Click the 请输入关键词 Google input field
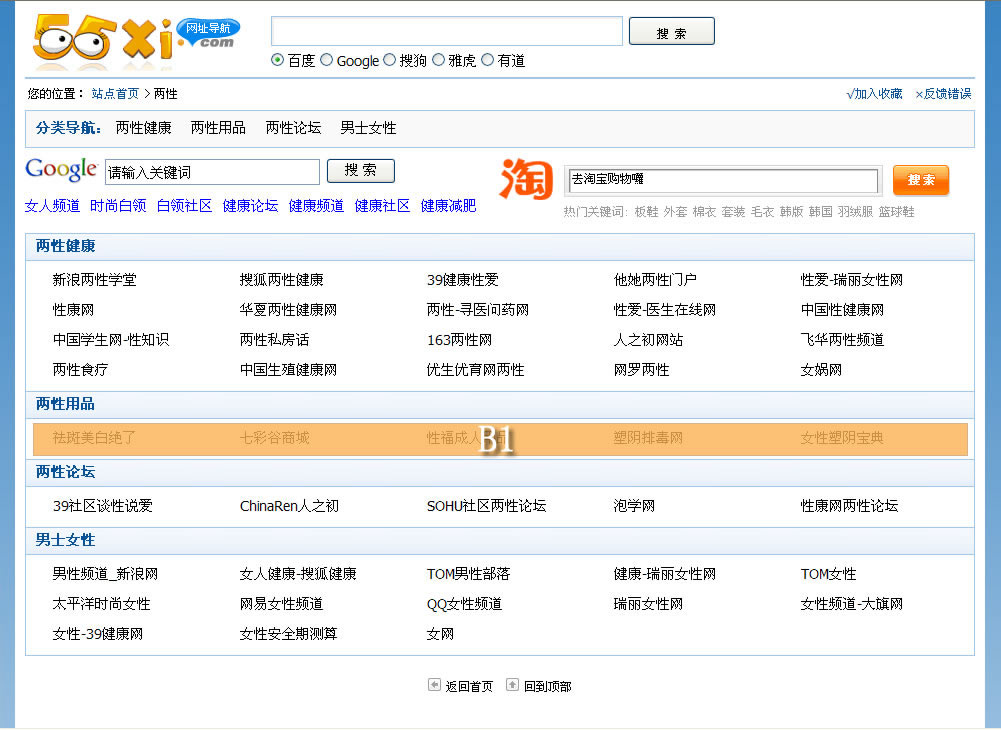The height and width of the screenshot is (730, 1001). [212, 172]
